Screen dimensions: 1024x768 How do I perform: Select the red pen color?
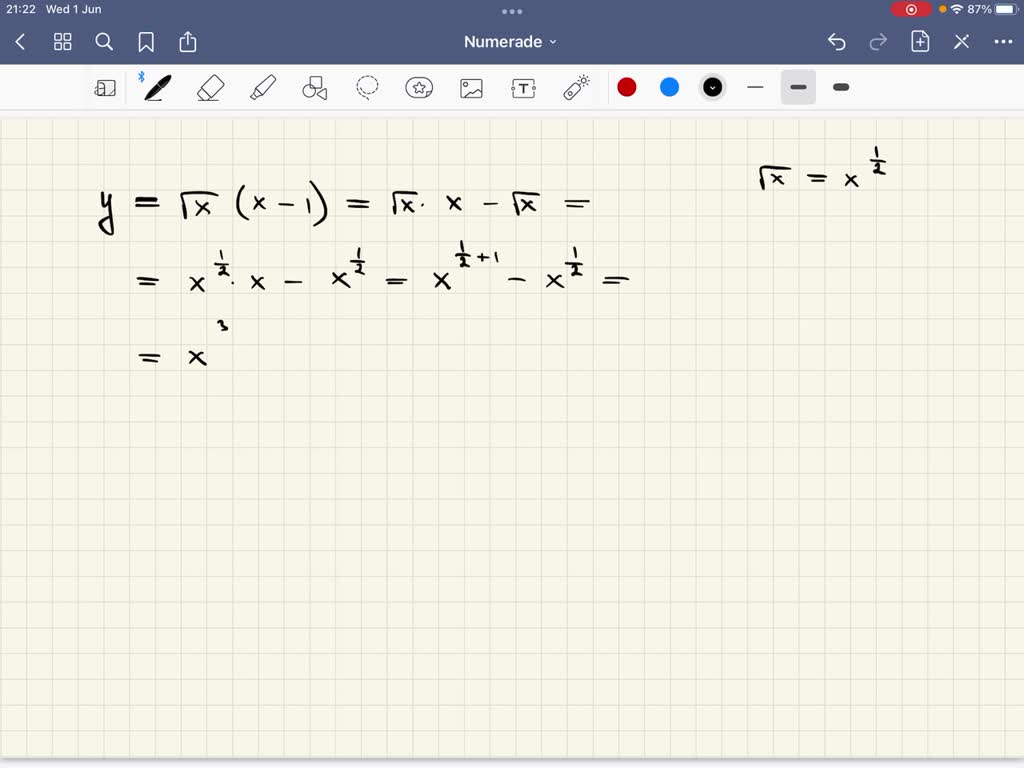pyautogui.click(x=627, y=87)
